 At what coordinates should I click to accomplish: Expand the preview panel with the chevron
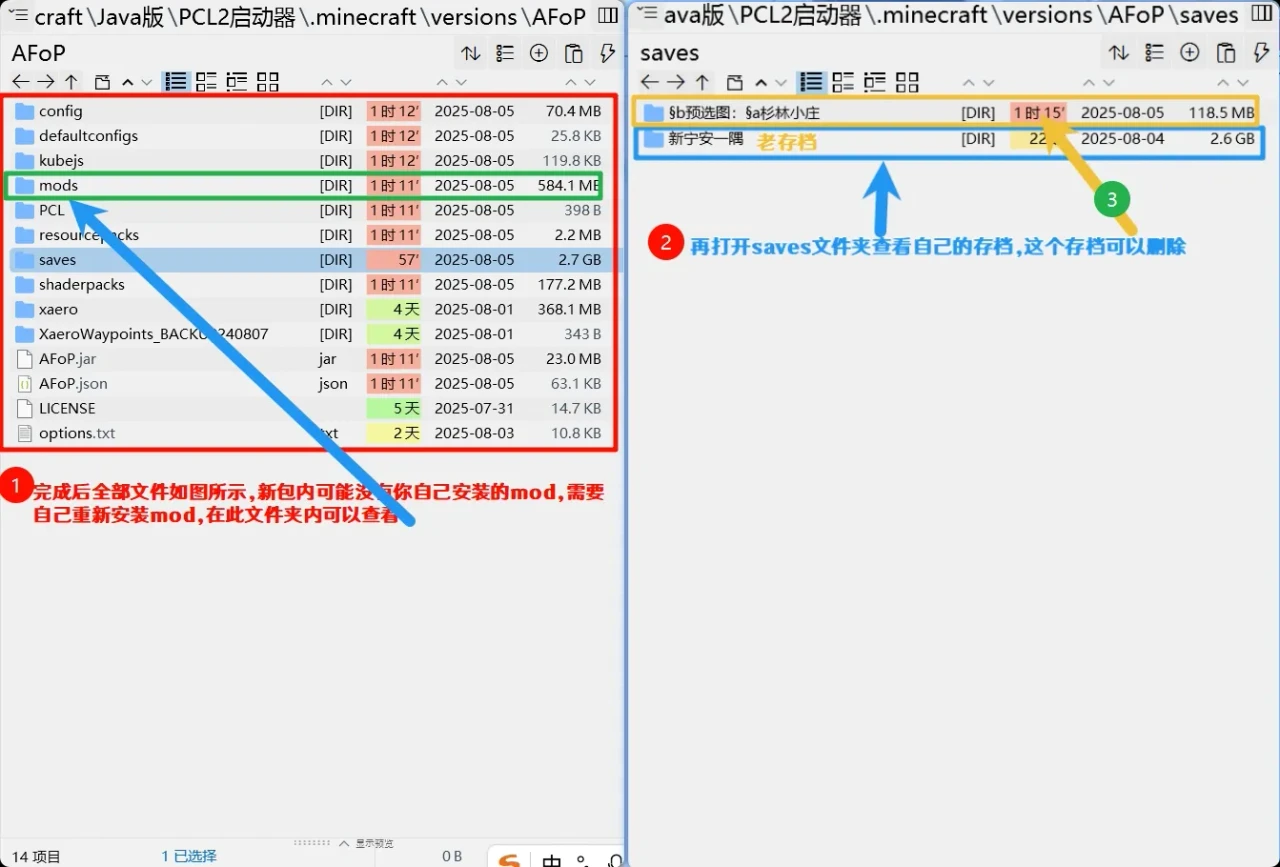346,843
